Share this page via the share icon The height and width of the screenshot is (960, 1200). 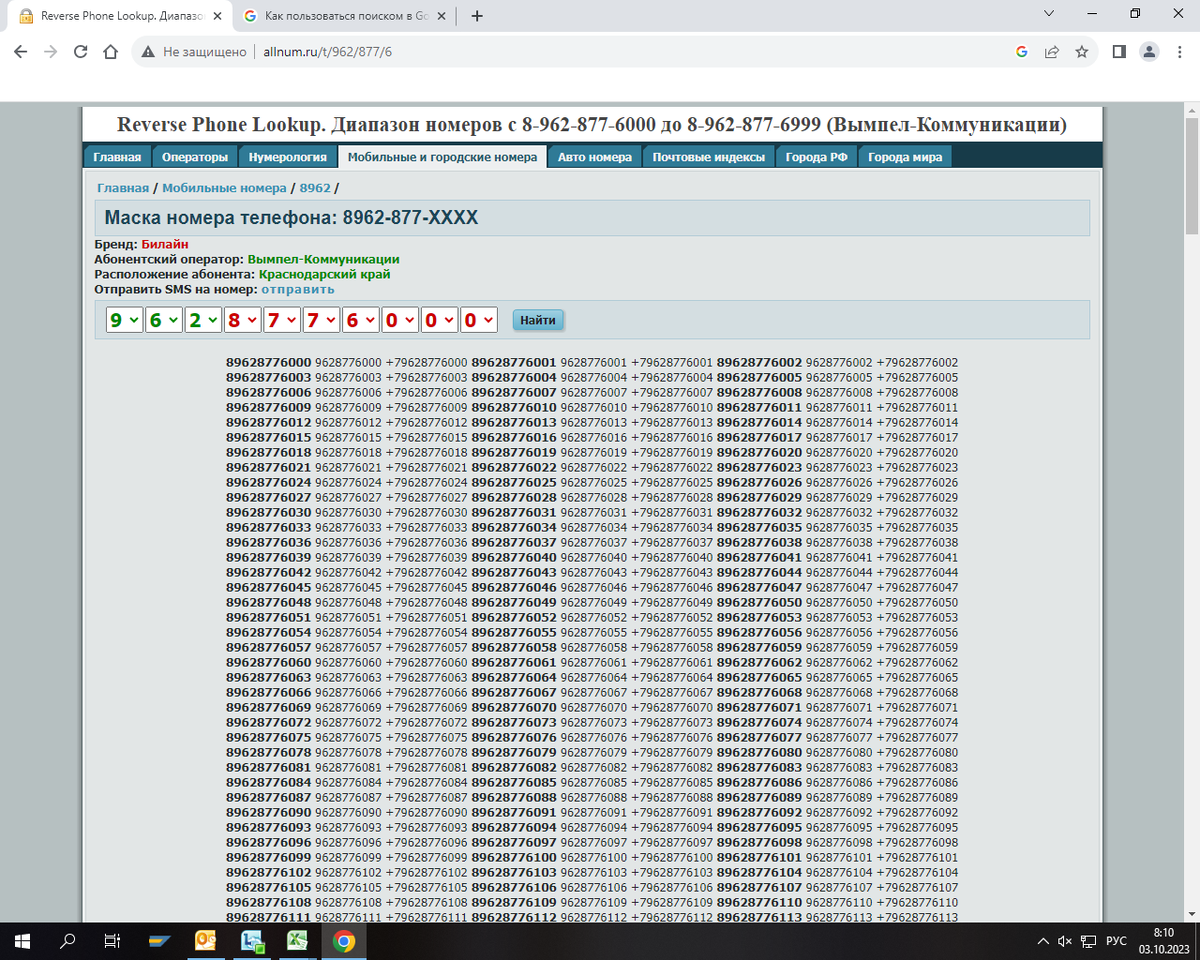tap(1052, 51)
